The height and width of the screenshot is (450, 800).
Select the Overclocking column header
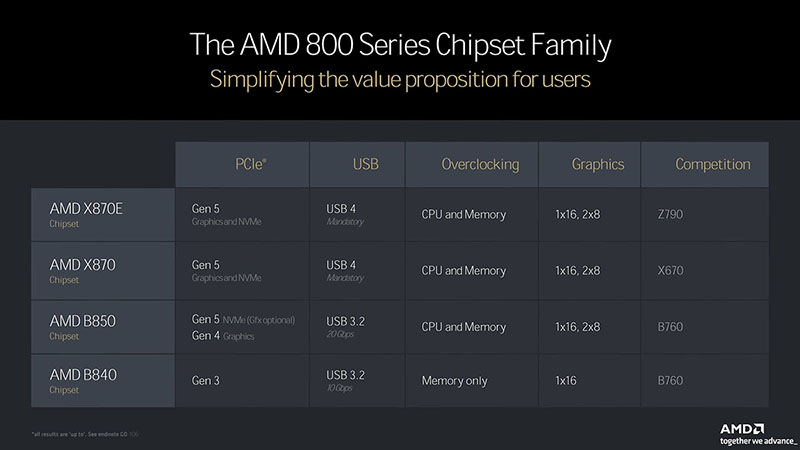pyautogui.click(x=466, y=164)
